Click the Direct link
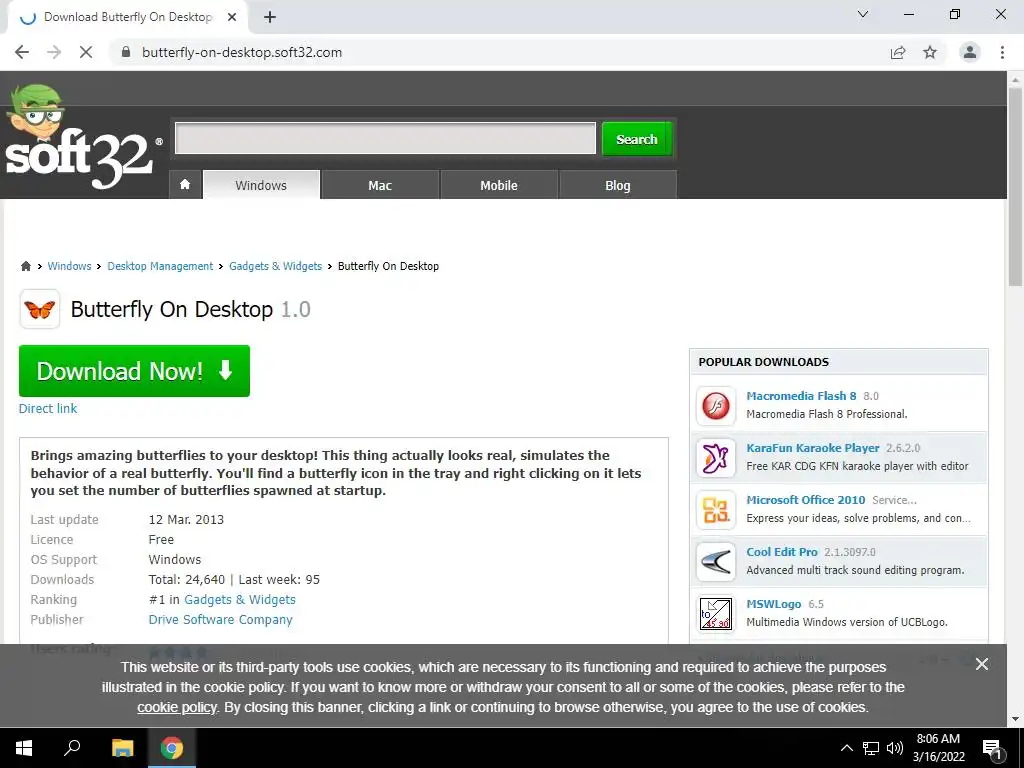Screen dimensions: 1024x768 point(48,408)
